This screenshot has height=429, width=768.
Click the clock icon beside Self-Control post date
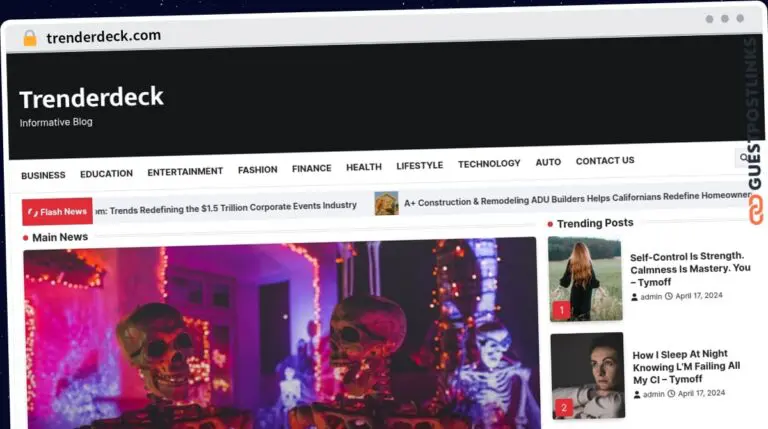pos(669,296)
